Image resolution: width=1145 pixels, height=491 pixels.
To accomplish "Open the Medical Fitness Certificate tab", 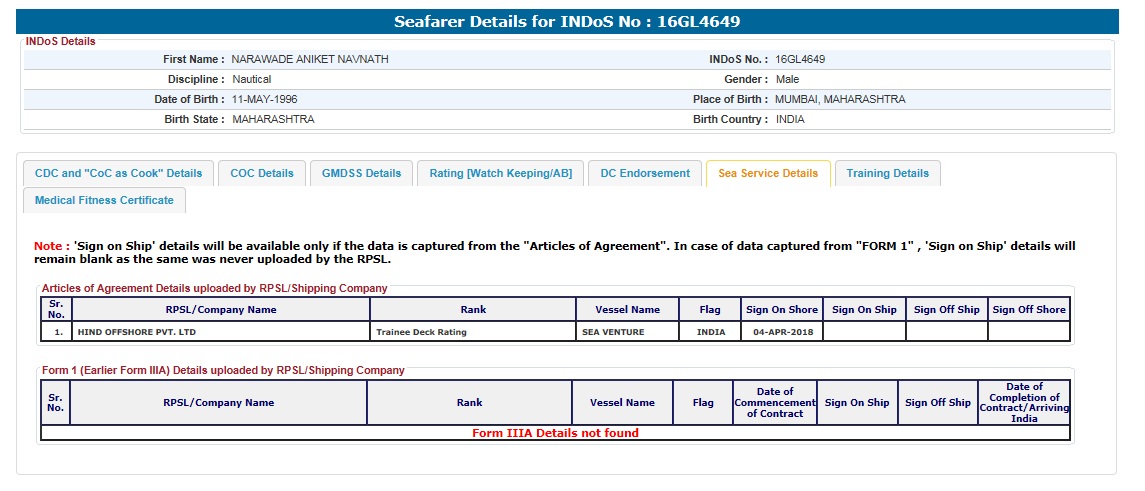I will [104, 200].
